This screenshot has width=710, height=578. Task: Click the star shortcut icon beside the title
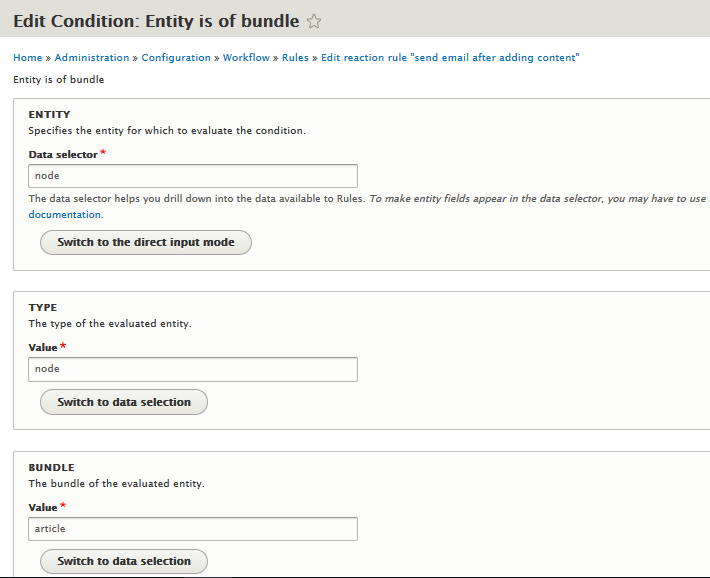tap(314, 21)
